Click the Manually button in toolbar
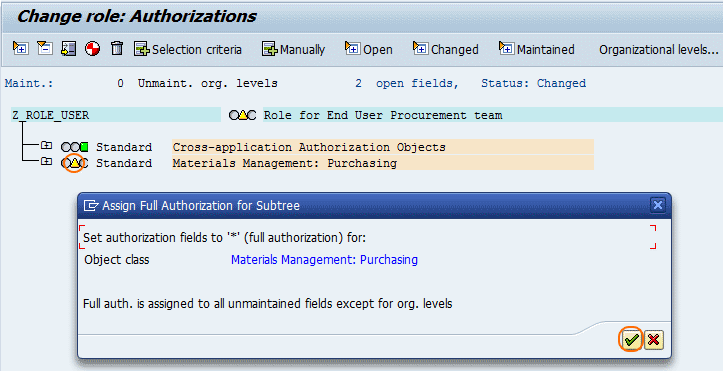The image size is (723, 371). click(x=293, y=49)
